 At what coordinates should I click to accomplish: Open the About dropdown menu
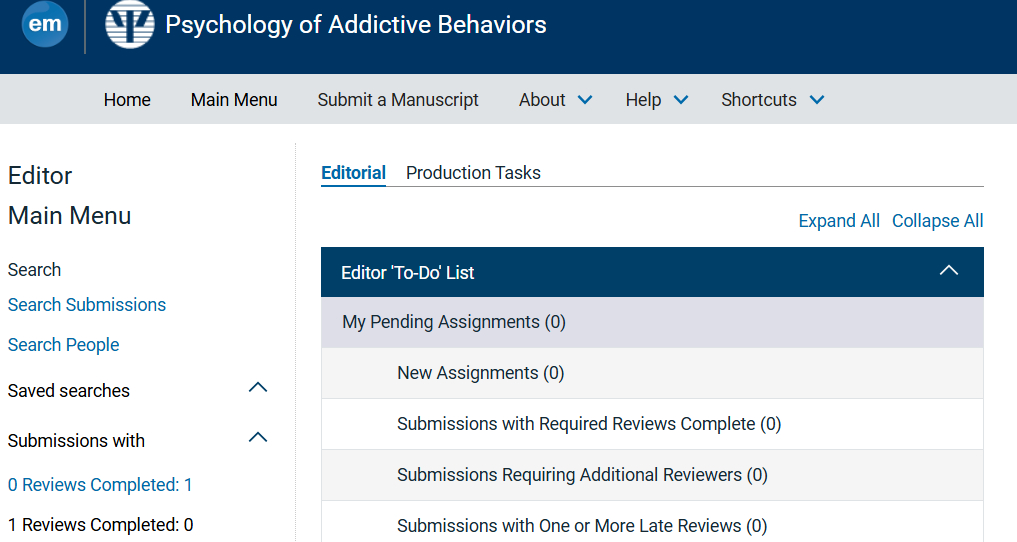point(555,100)
